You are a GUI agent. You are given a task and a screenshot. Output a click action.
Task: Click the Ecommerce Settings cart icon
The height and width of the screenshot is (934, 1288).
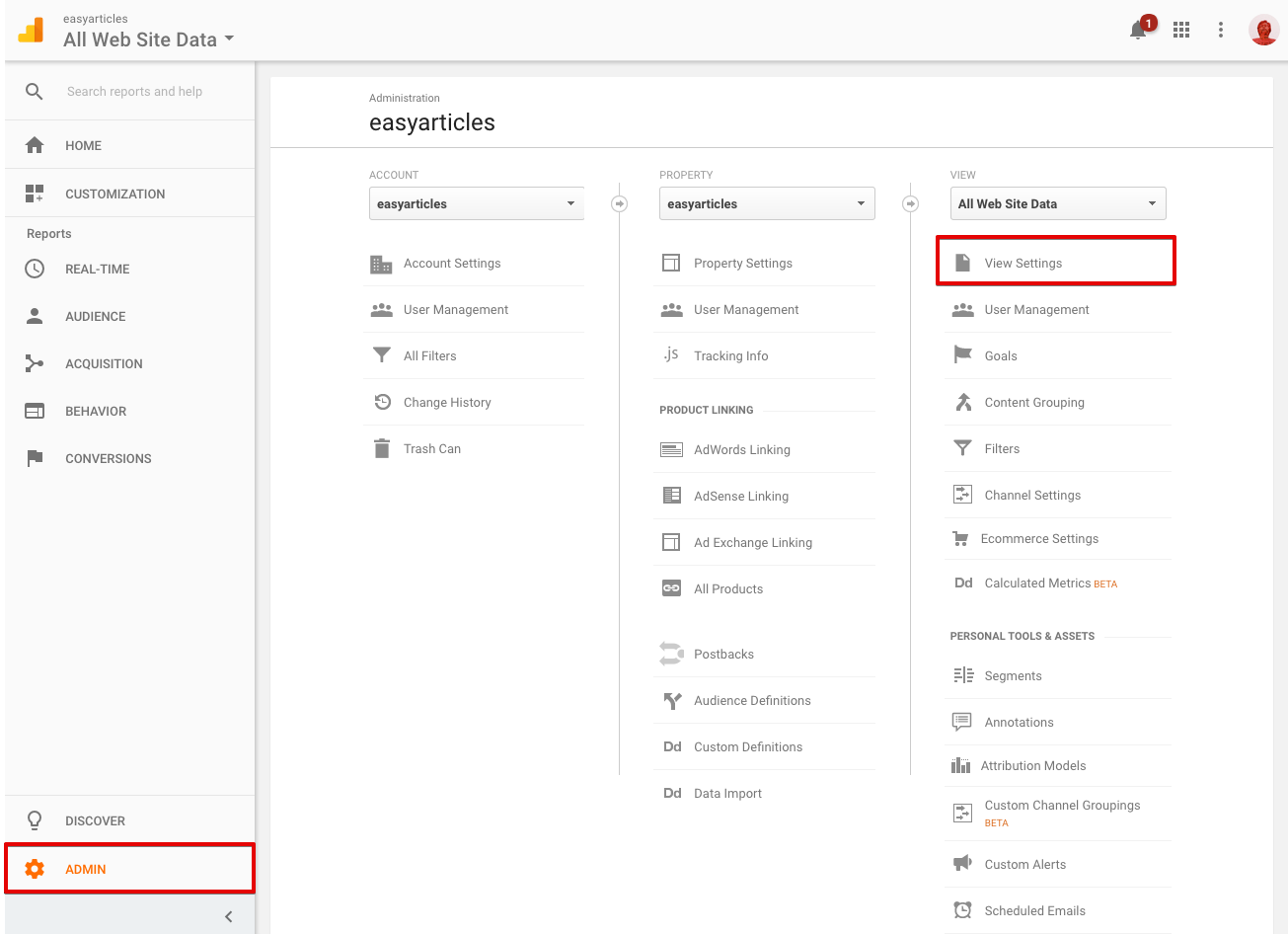coord(960,538)
